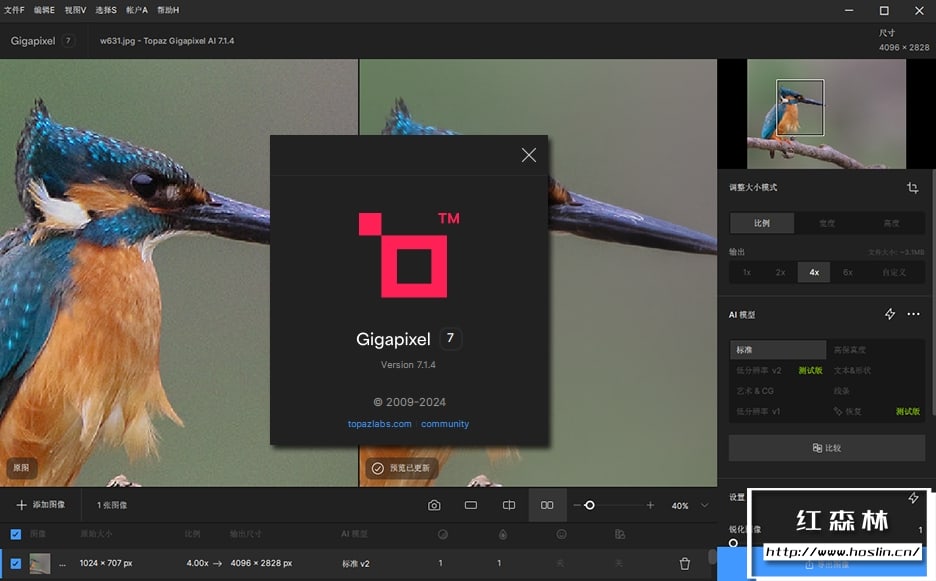Click the gamma correction column header icon
936x581 pixels.
(x=620, y=534)
